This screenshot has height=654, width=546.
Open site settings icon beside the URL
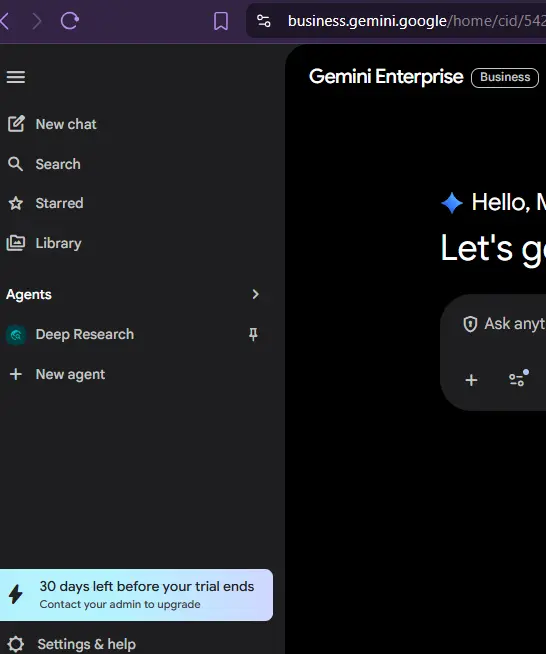(264, 21)
